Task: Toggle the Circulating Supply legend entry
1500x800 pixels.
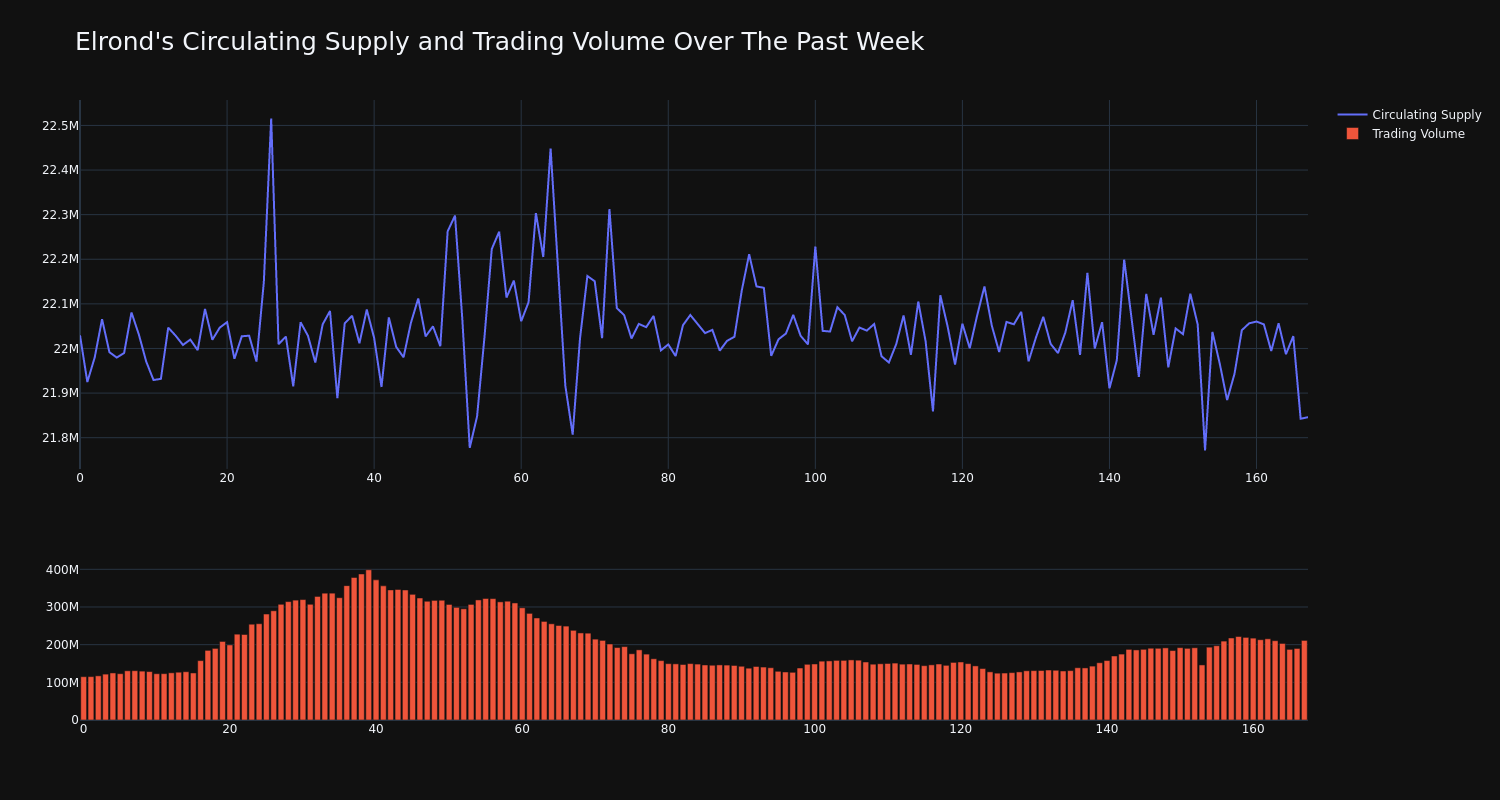Action: [x=1409, y=115]
